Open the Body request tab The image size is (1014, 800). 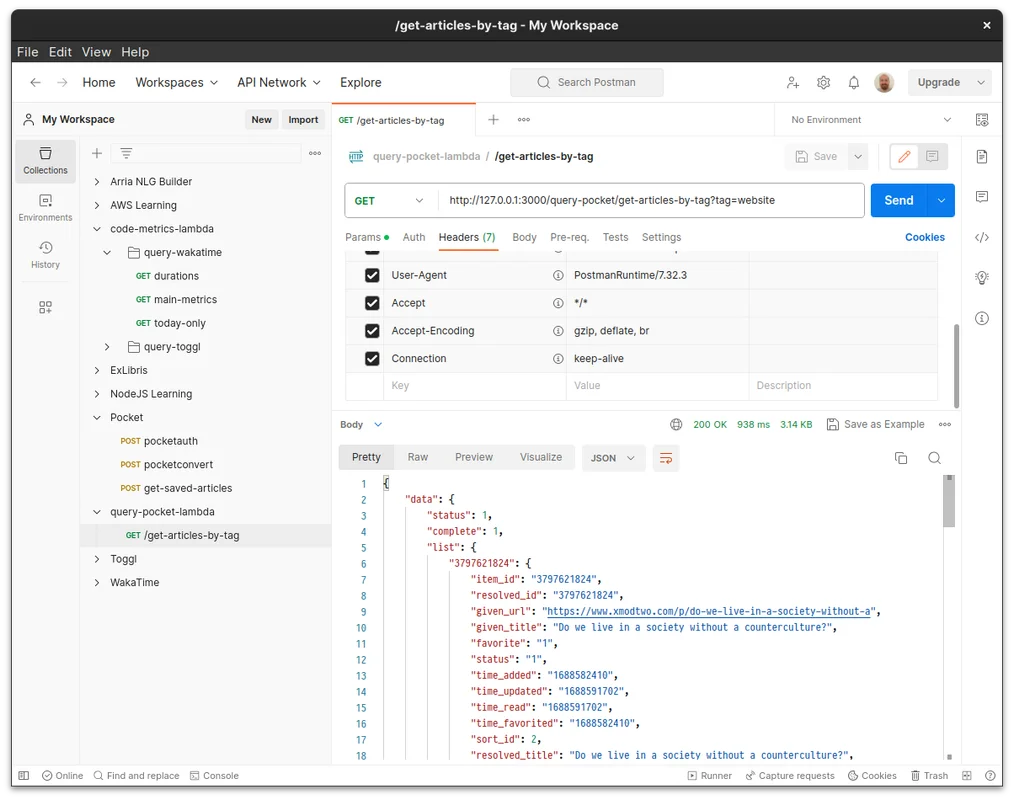point(524,237)
